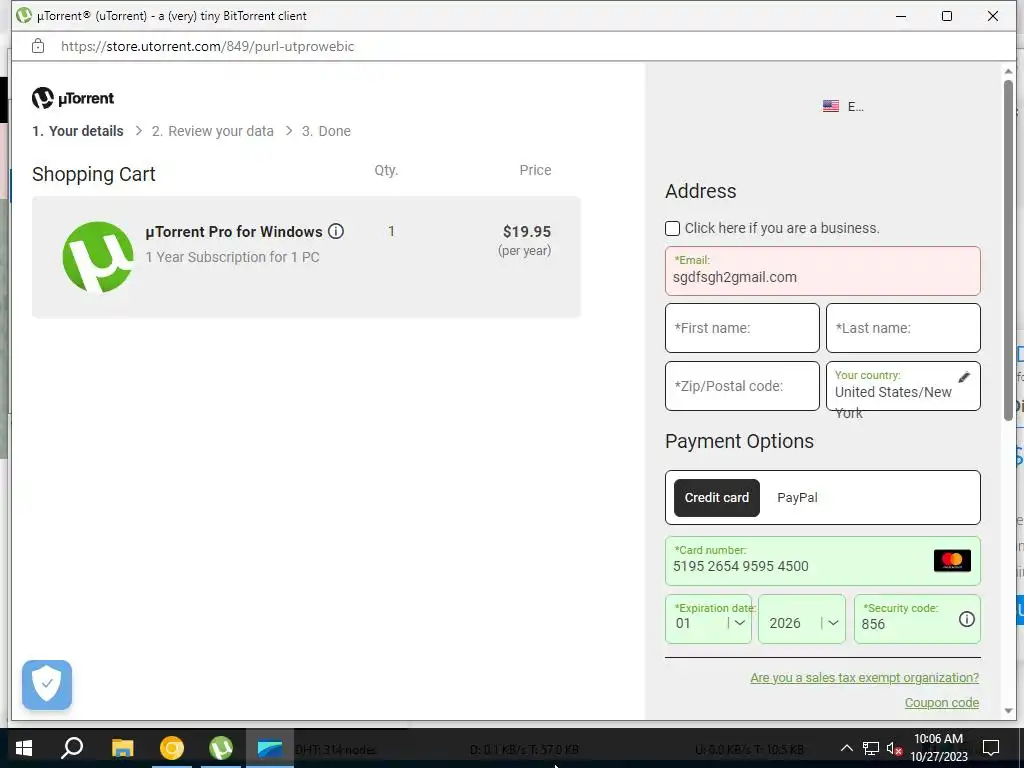Image resolution: width=1024 pixels, height=768 pixels.
Task: Click the $19.95 price text
Action: coord(526,231)
